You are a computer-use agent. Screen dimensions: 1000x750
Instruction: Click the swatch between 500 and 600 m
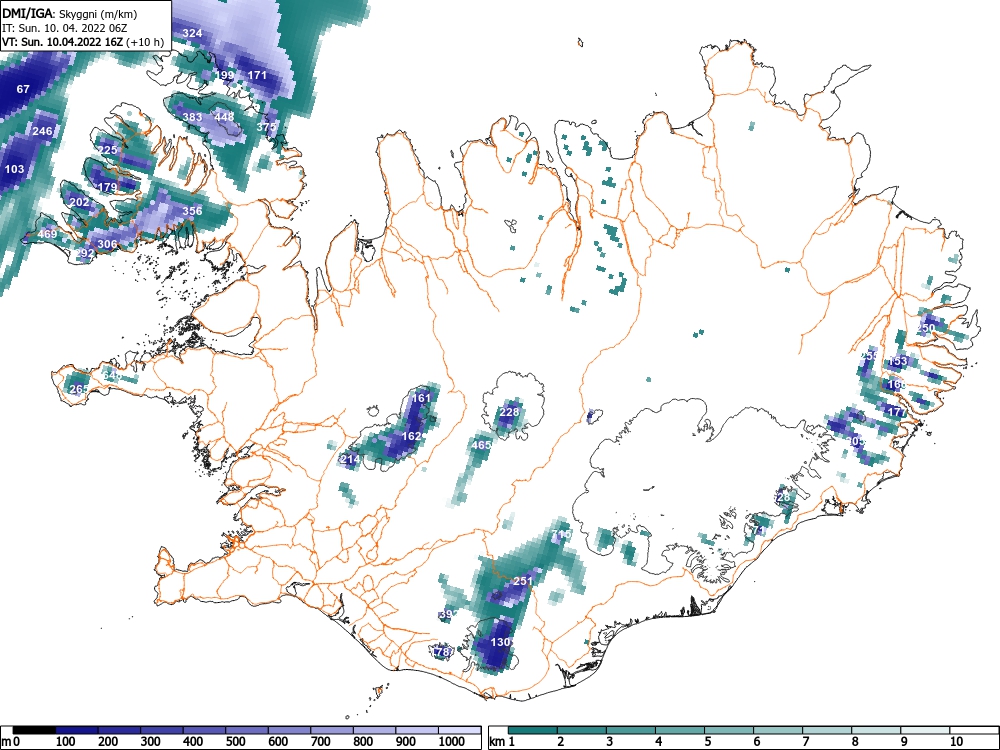(x=247, y=730)
